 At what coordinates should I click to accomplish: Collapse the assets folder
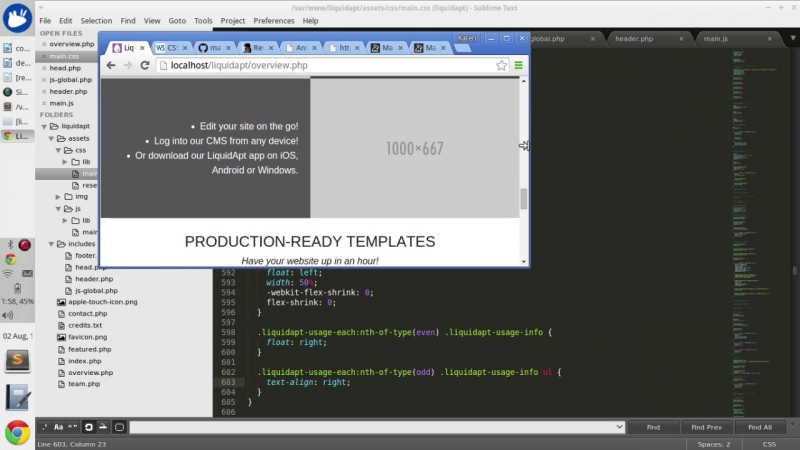tap(51, 139)
